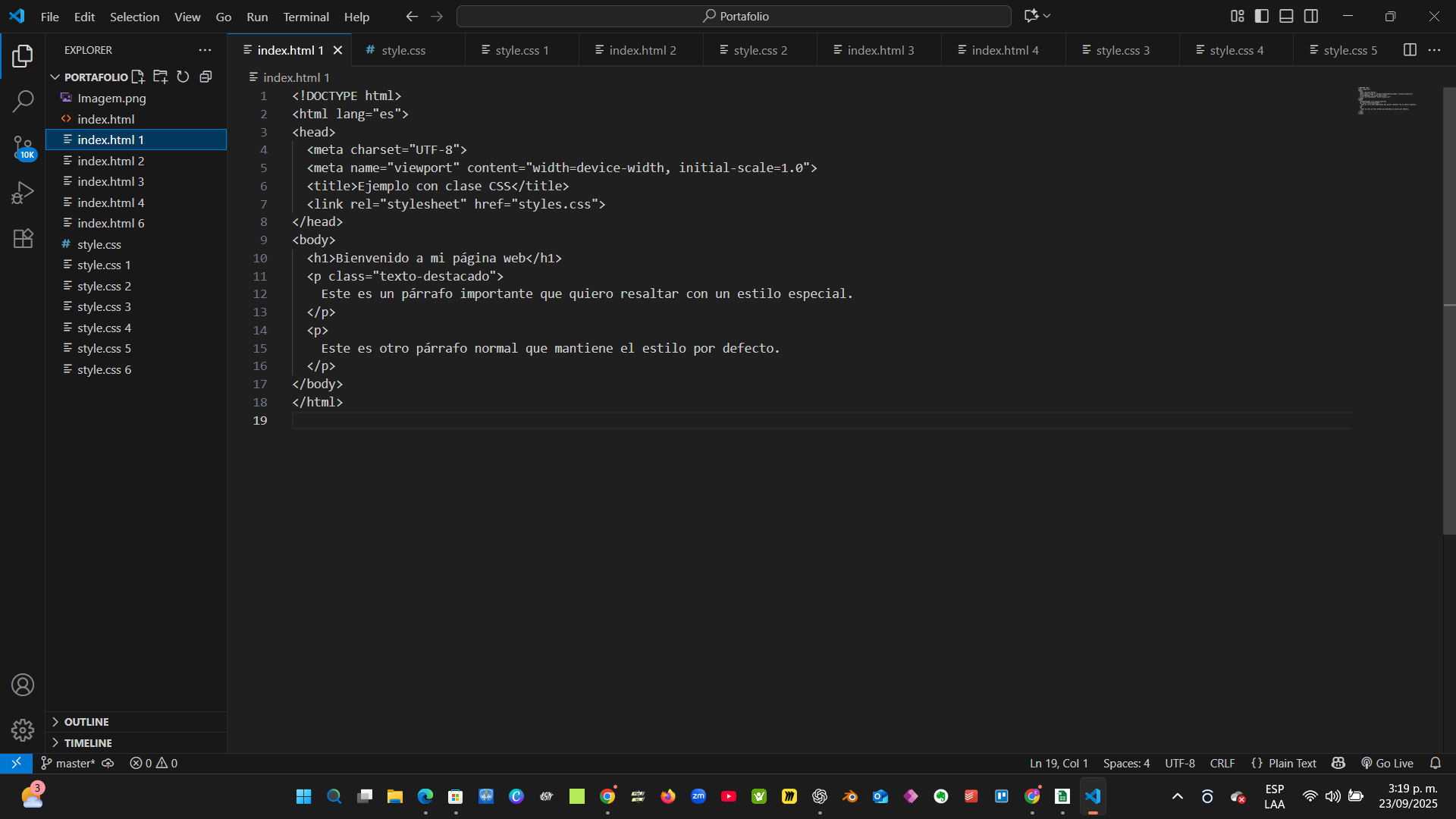
Task: Click the editor vertical scrollbar
Action: click(x=1449, y=311)
